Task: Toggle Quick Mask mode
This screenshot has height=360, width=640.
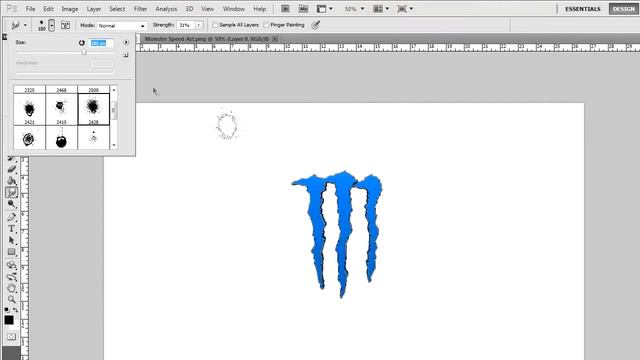Action: pos(11,337)
